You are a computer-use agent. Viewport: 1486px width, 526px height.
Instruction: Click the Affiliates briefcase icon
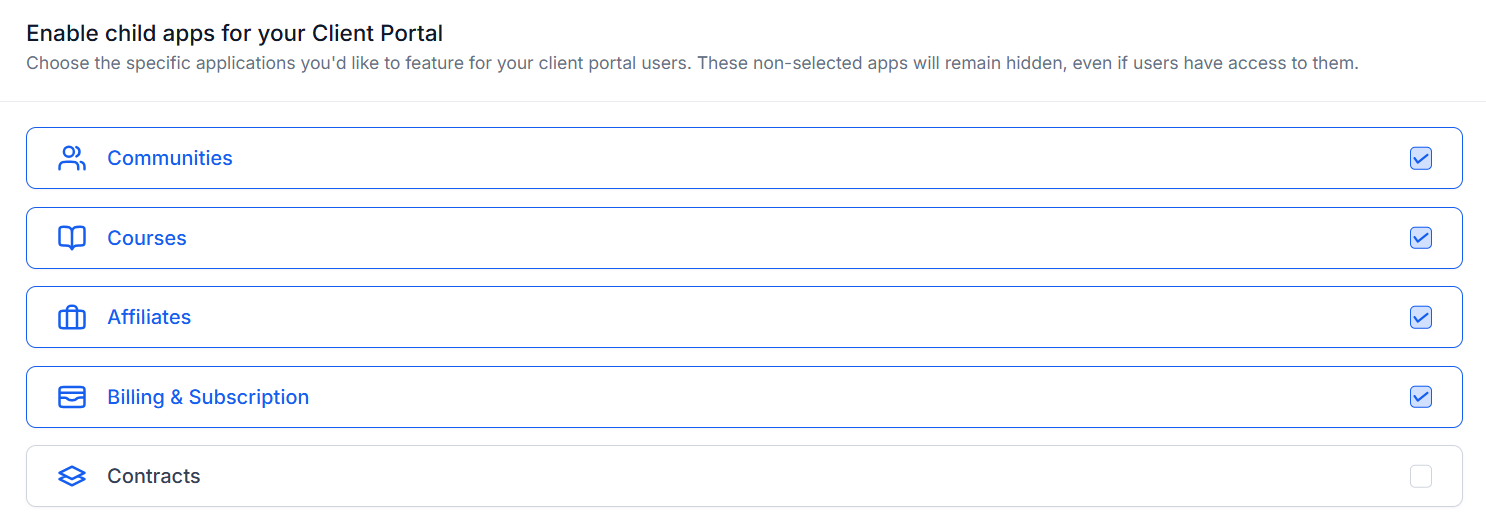pos(72,317)
